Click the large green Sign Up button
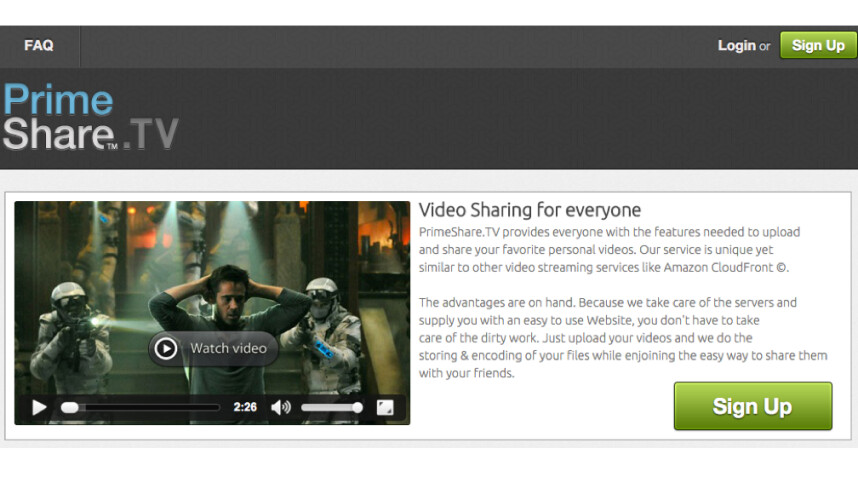 (x=753, y=406)
